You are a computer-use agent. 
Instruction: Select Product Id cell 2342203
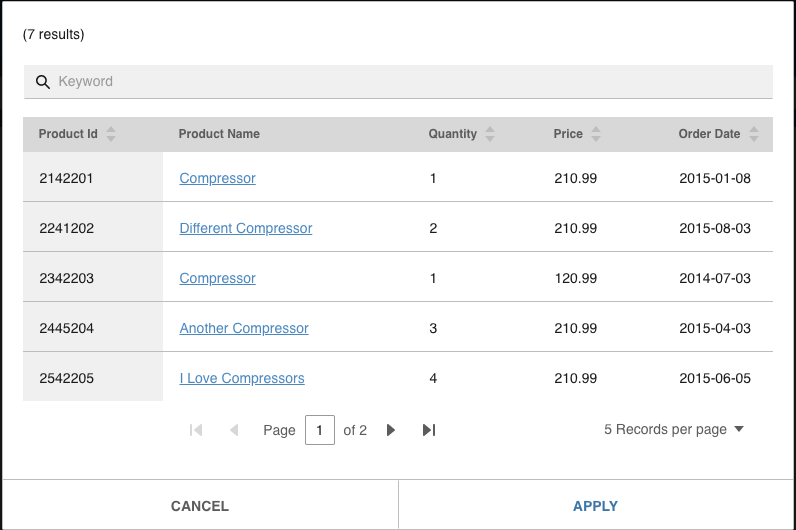[x=93, y=278]
